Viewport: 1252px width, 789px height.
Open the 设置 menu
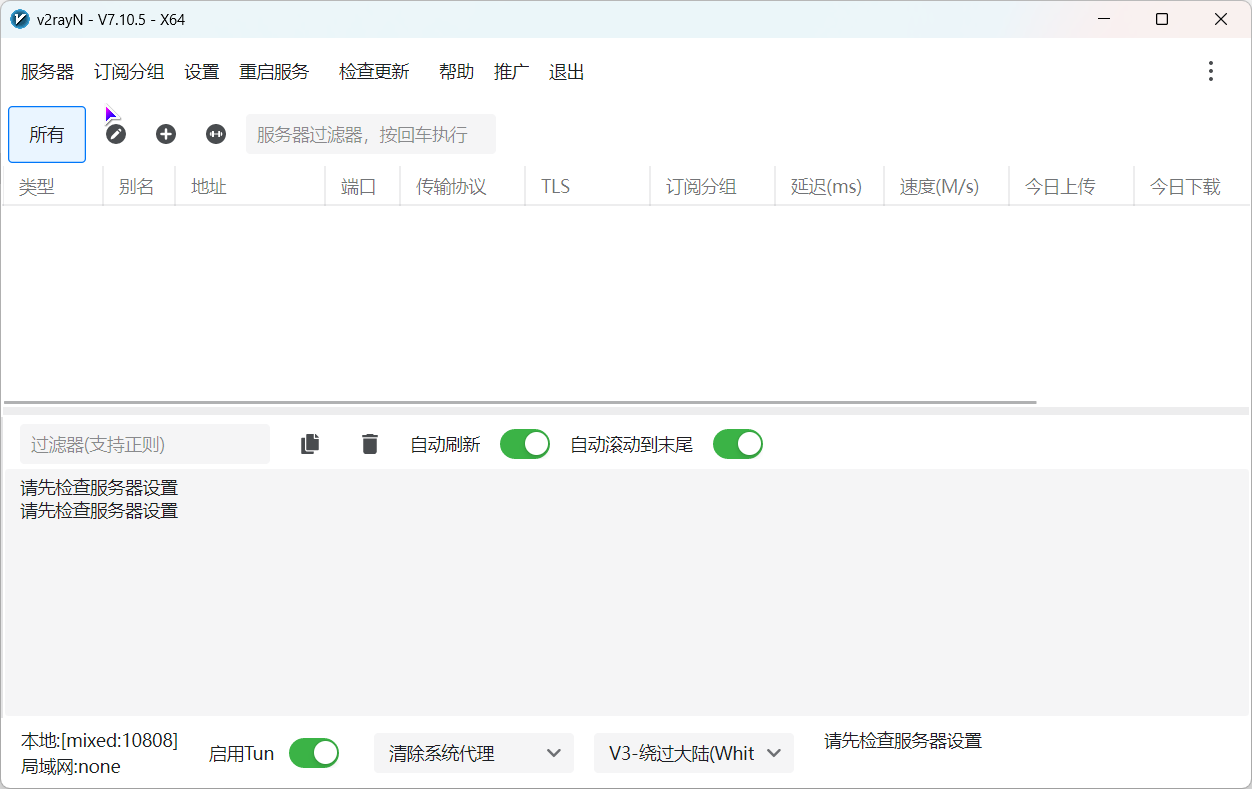[x=201, y=71]
